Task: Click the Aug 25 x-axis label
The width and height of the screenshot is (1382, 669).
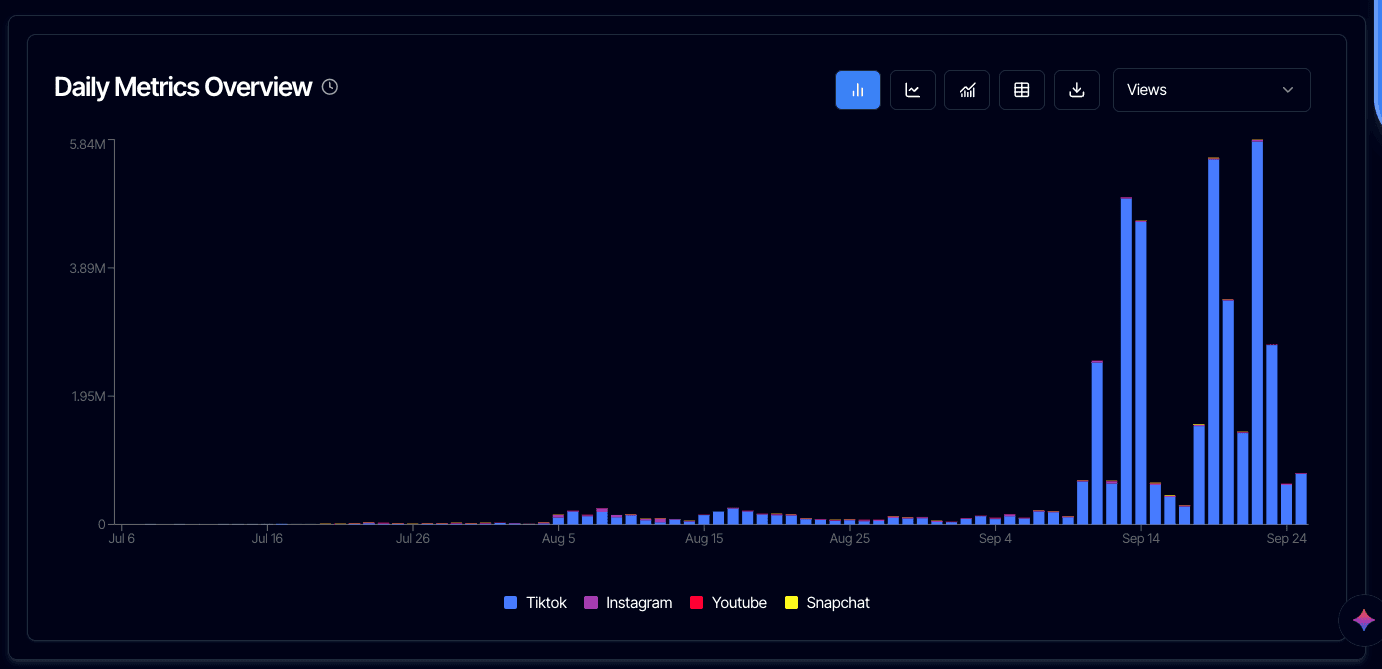Action: point(850,538)
